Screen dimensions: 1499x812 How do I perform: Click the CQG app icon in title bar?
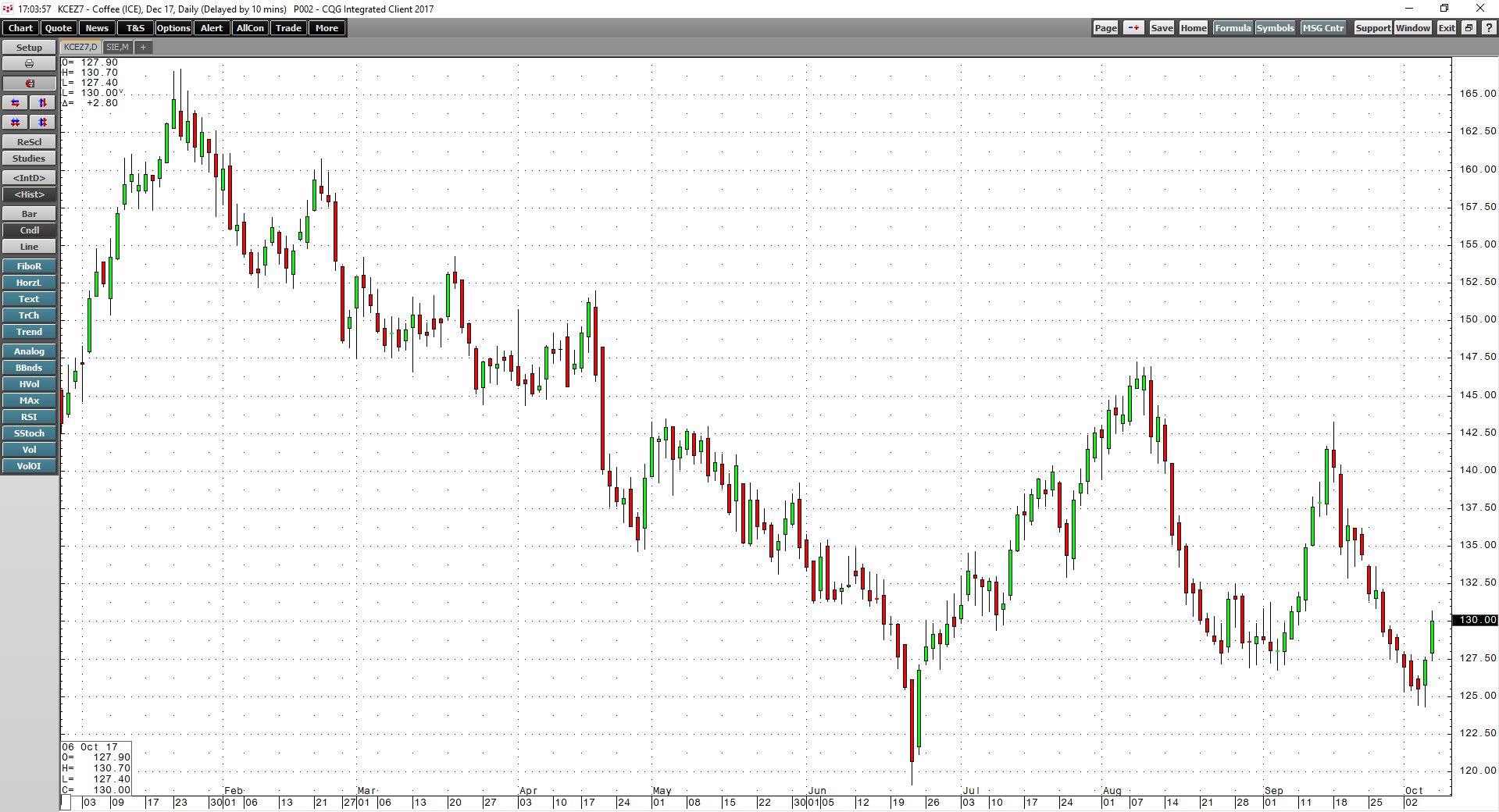8,9
